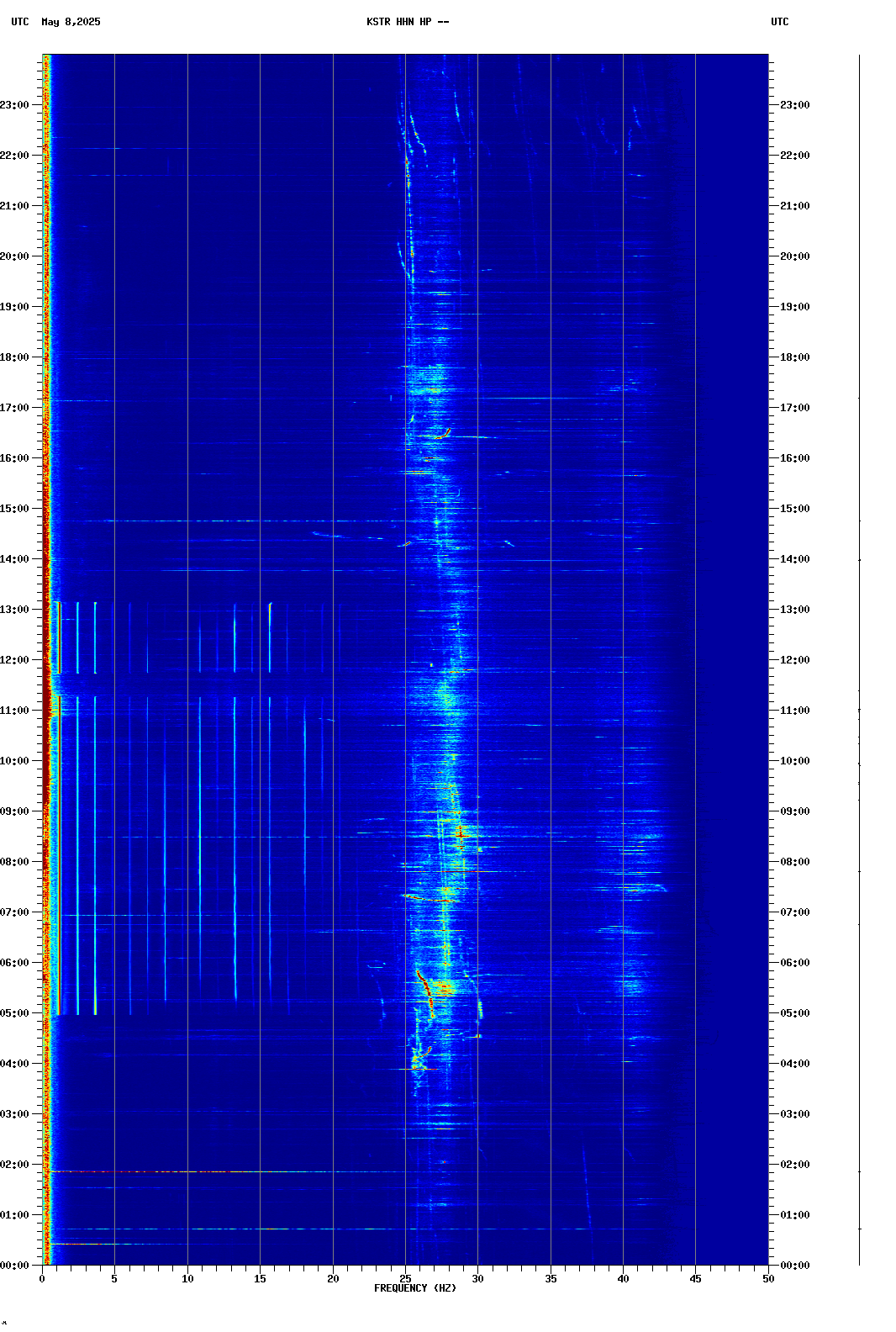Click '09:00' on the right-hand time axis
Viewport: 896px width, 1332px height.
795,811
